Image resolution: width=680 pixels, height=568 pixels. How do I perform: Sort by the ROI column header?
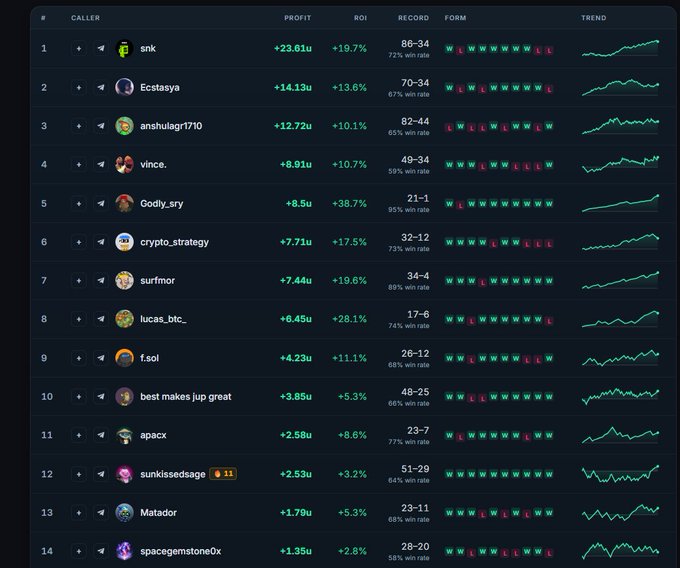pos(360,18)
